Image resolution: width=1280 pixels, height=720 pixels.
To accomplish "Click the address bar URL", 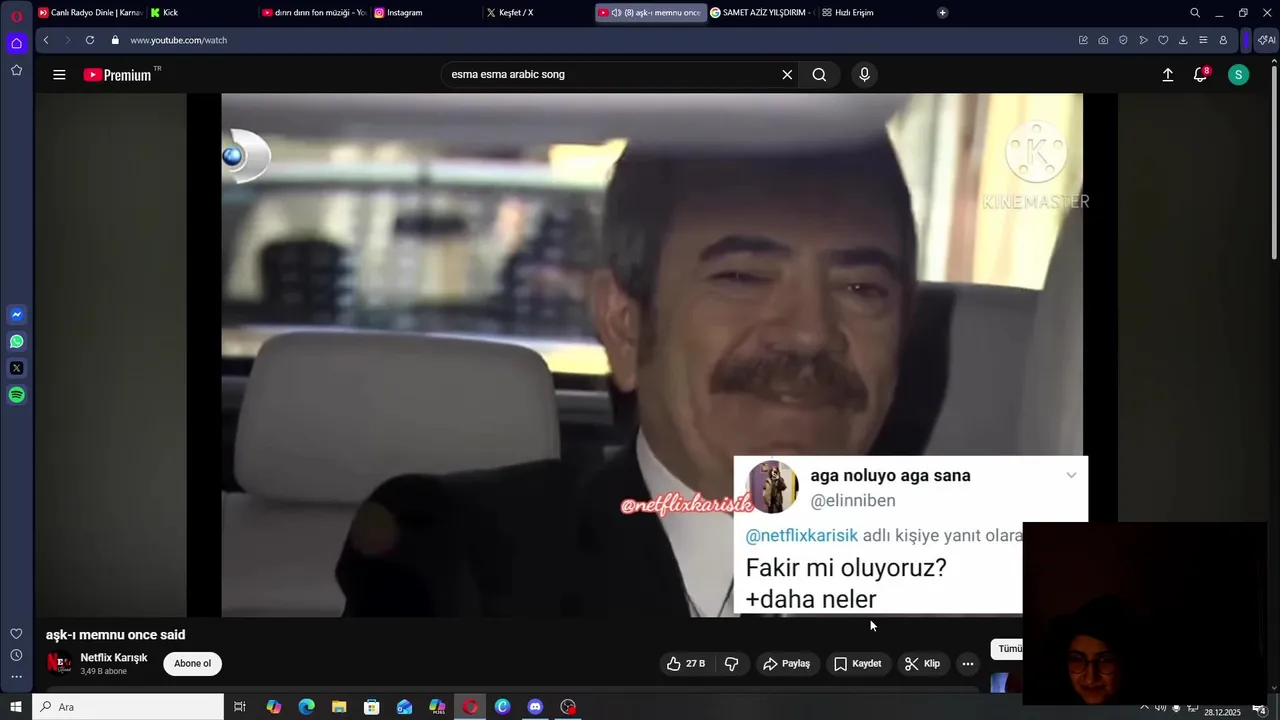I will click(179, 40).
